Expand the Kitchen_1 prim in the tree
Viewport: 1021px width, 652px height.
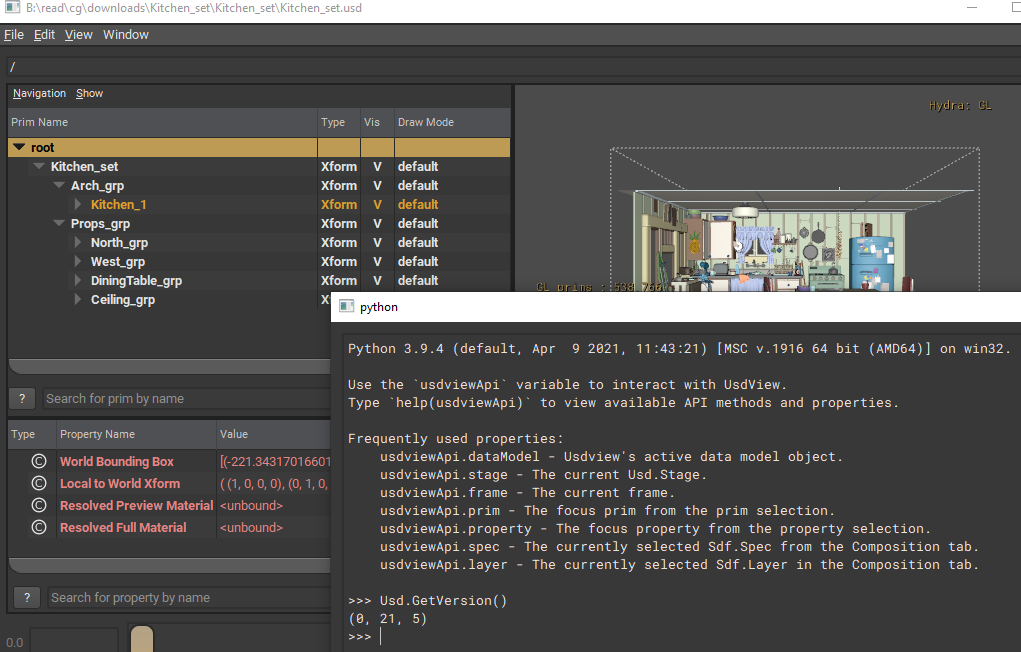click(x=78, y=204)
